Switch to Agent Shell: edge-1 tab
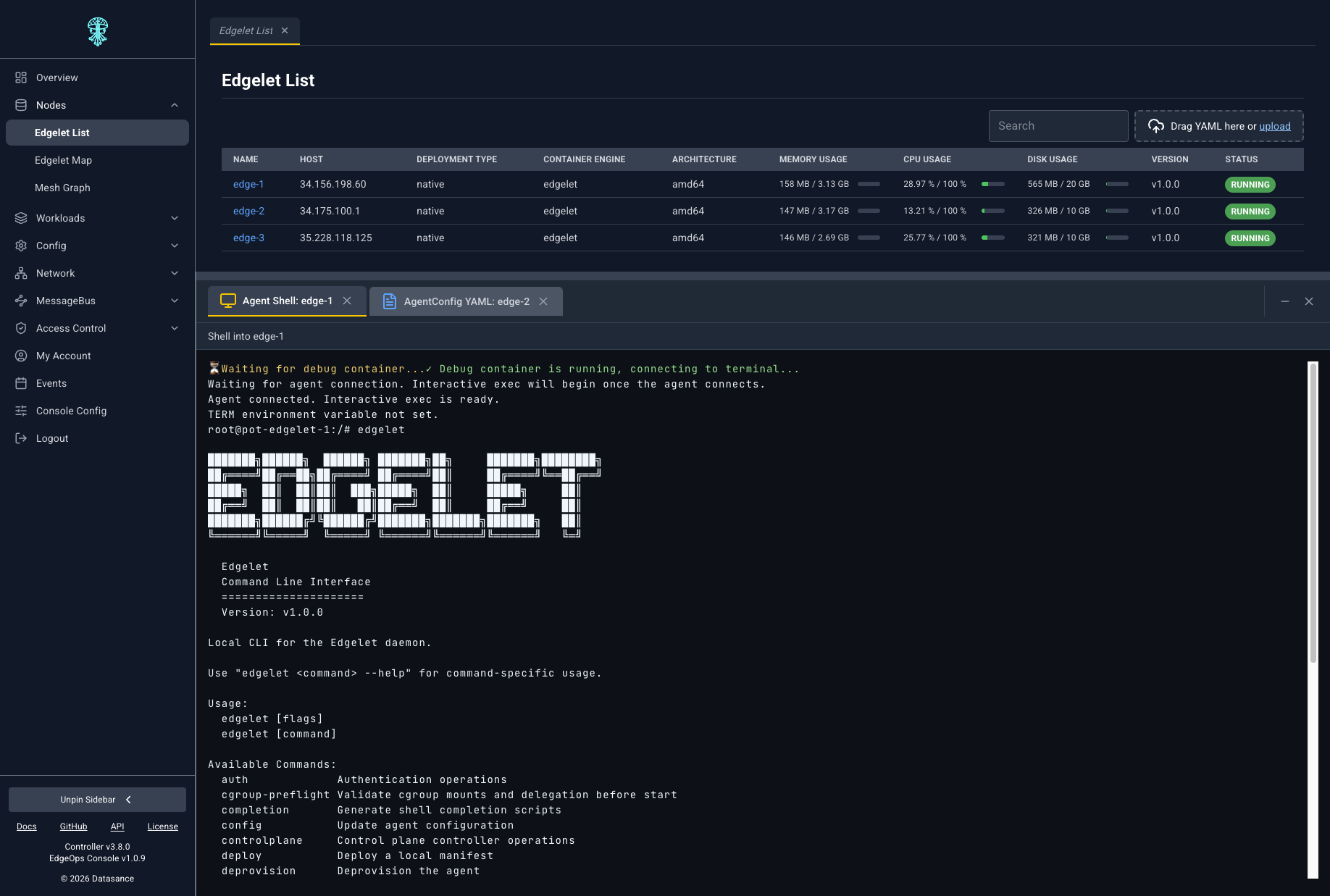Viewport: 1330px width, 896px height. click(287, 301)
